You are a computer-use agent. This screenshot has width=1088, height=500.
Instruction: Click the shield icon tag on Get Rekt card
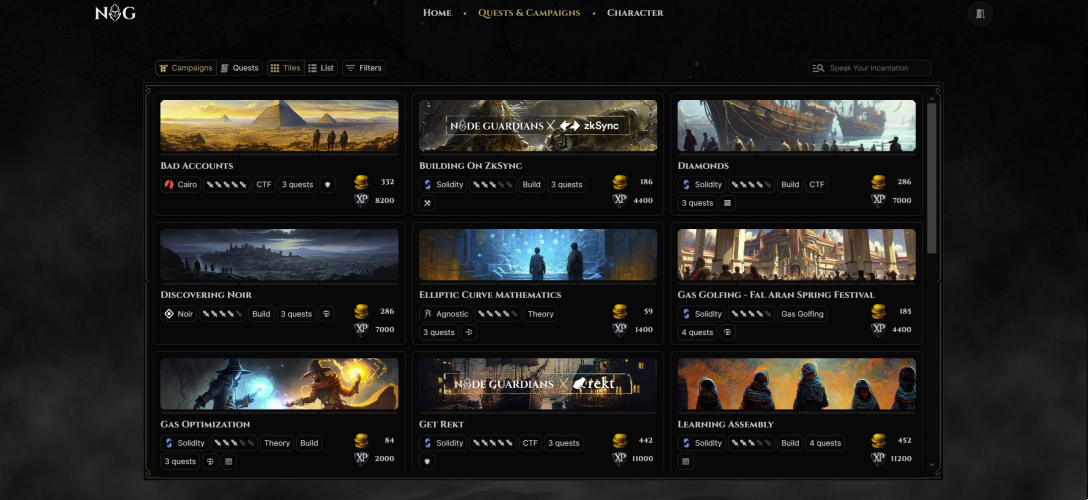pyautogui.click(x=427, y=461)
